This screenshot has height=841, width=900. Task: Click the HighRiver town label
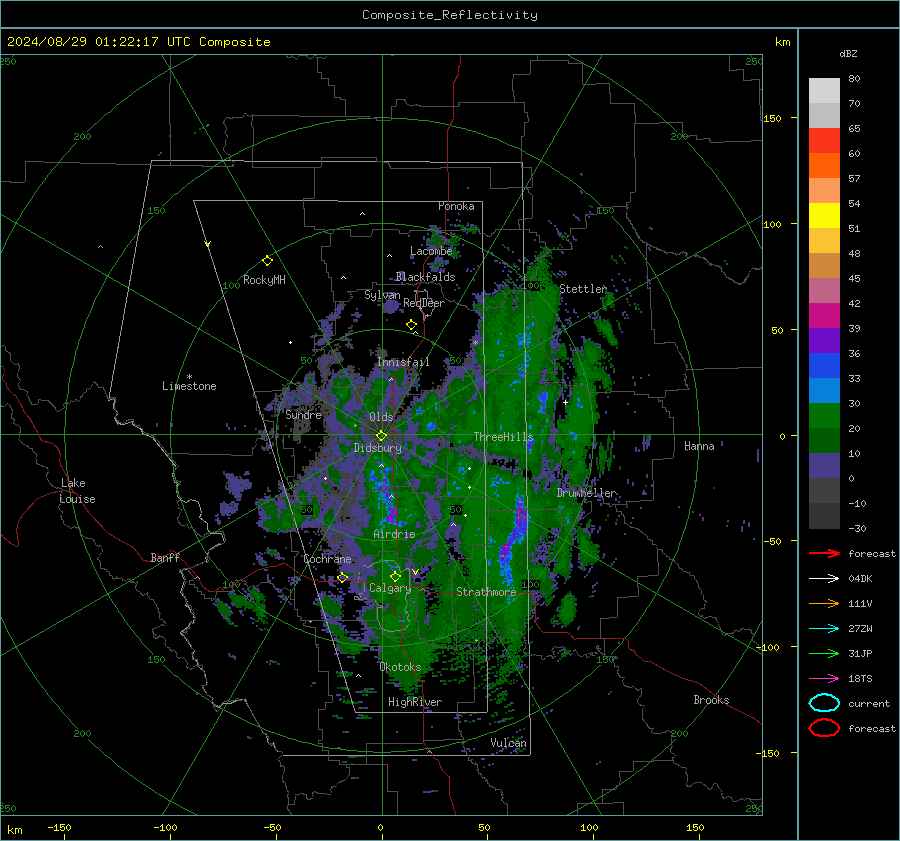tap(415, 702)
